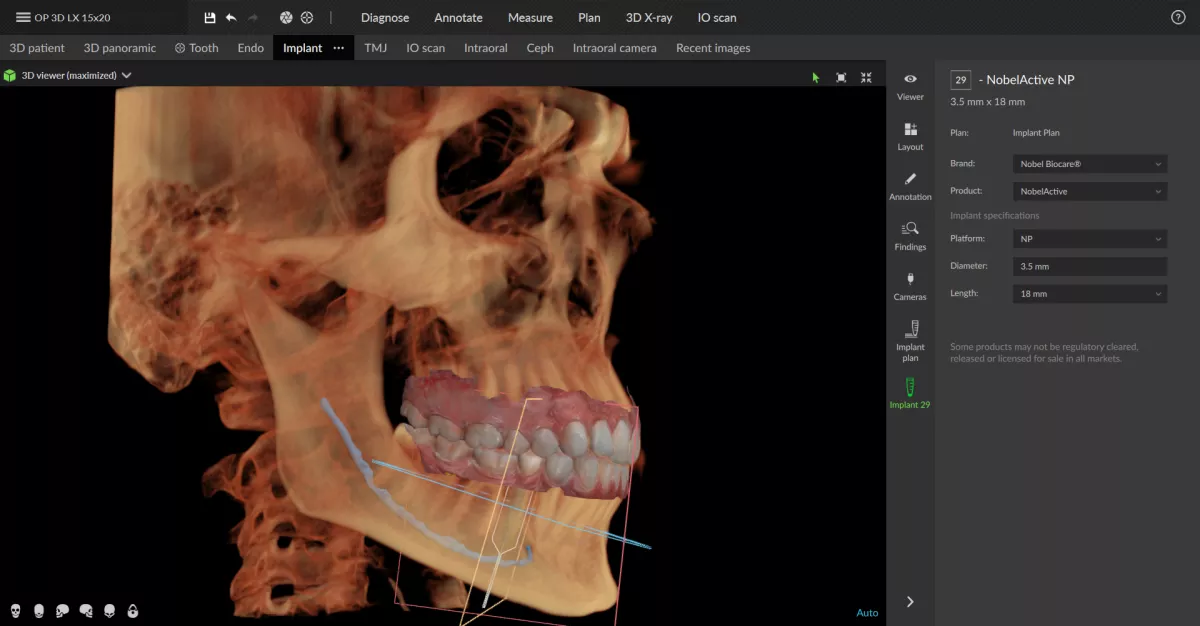Restore viewer from maximized with collapse arrows

pos(866,77)
